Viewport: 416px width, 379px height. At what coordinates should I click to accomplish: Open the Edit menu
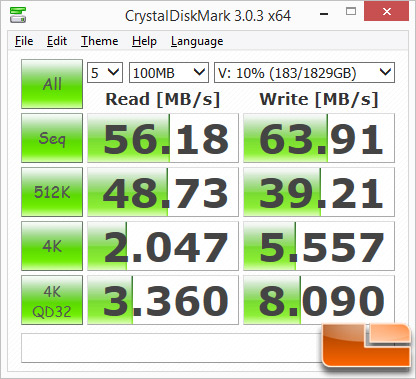(x=57, y=41)
